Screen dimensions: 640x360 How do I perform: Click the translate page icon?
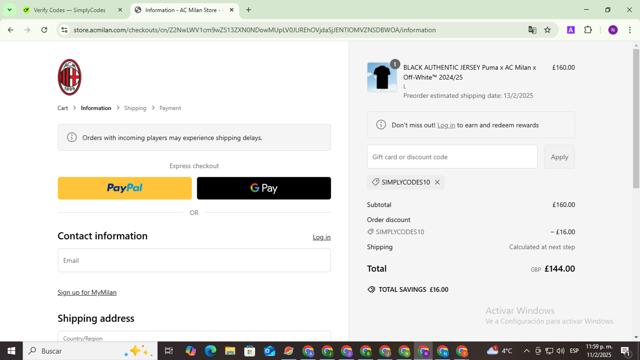coord(532,30)
